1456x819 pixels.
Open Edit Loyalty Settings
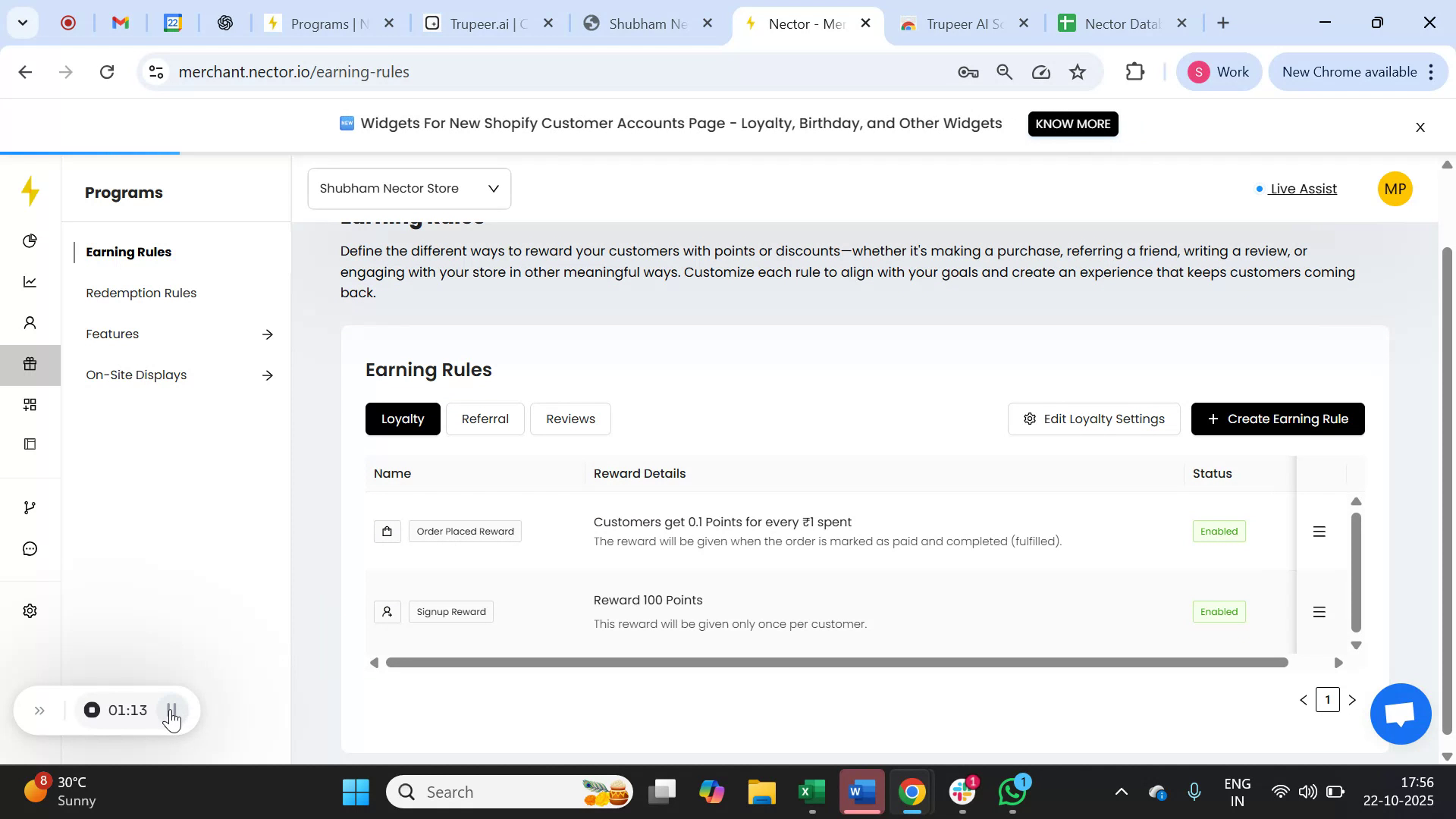[x=1094, y=419]
